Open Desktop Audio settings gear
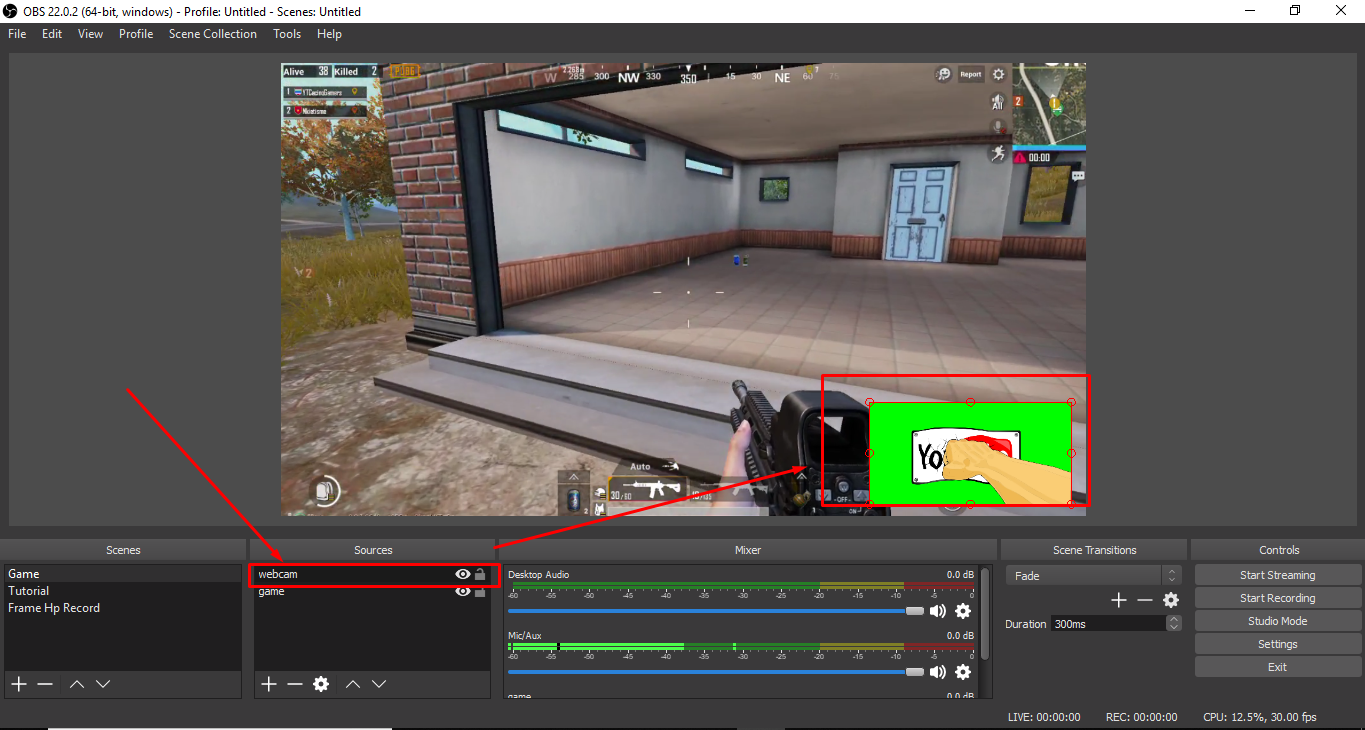 click(x=963, y=611)
